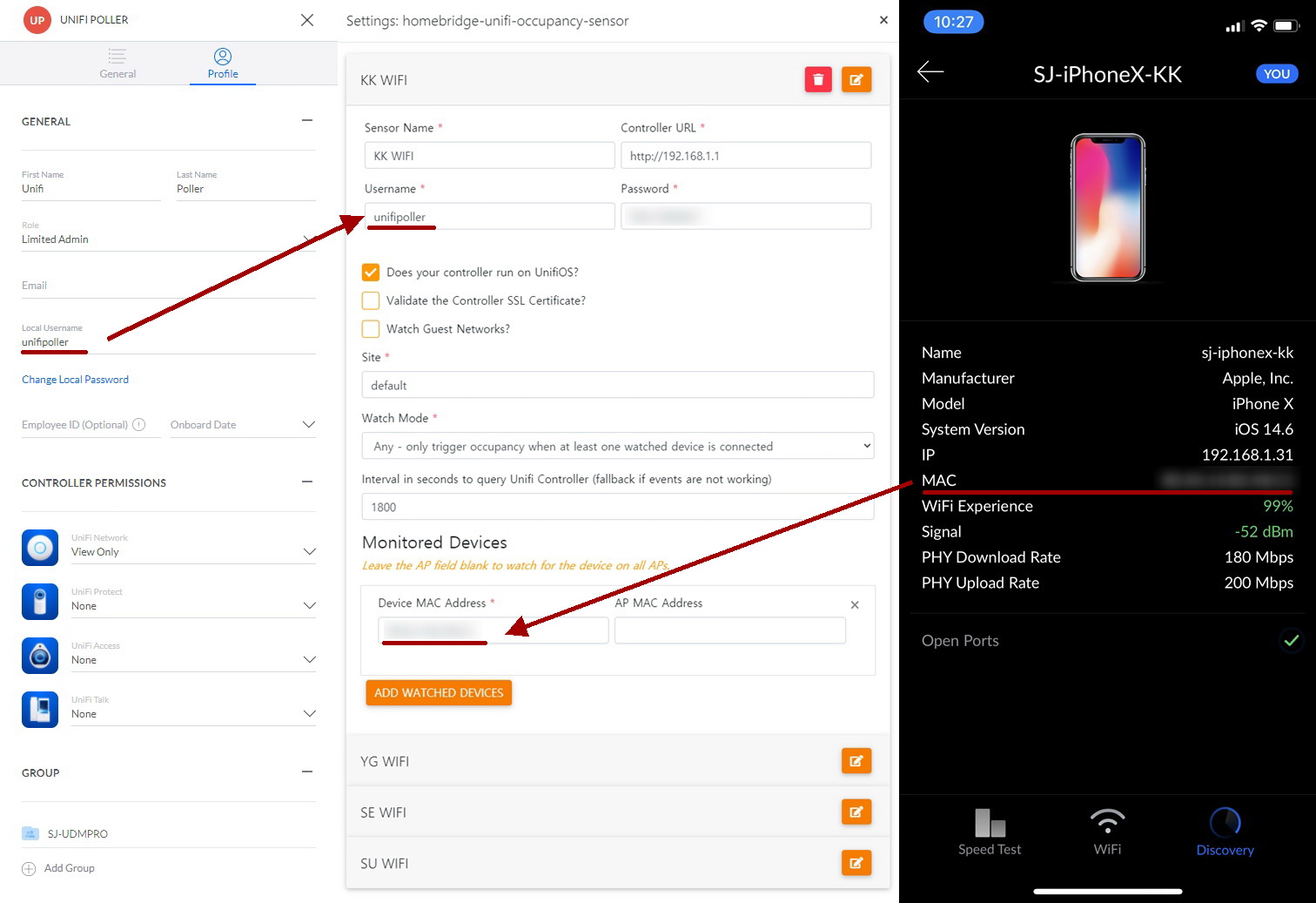Open the Watch Mode dropdown
Screen dimensions: 1316x903
(x=618, y=446)
